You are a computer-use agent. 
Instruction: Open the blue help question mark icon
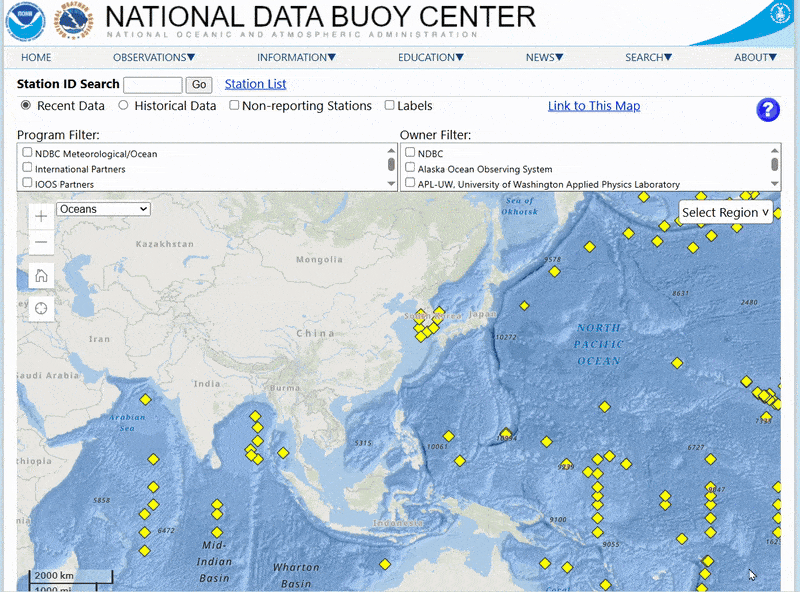(768, 110)
